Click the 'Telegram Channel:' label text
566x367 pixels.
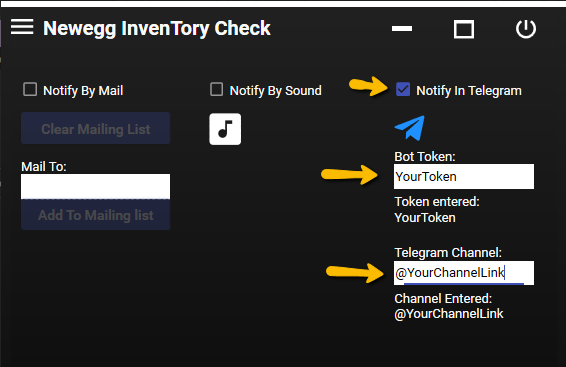(448, 253)
